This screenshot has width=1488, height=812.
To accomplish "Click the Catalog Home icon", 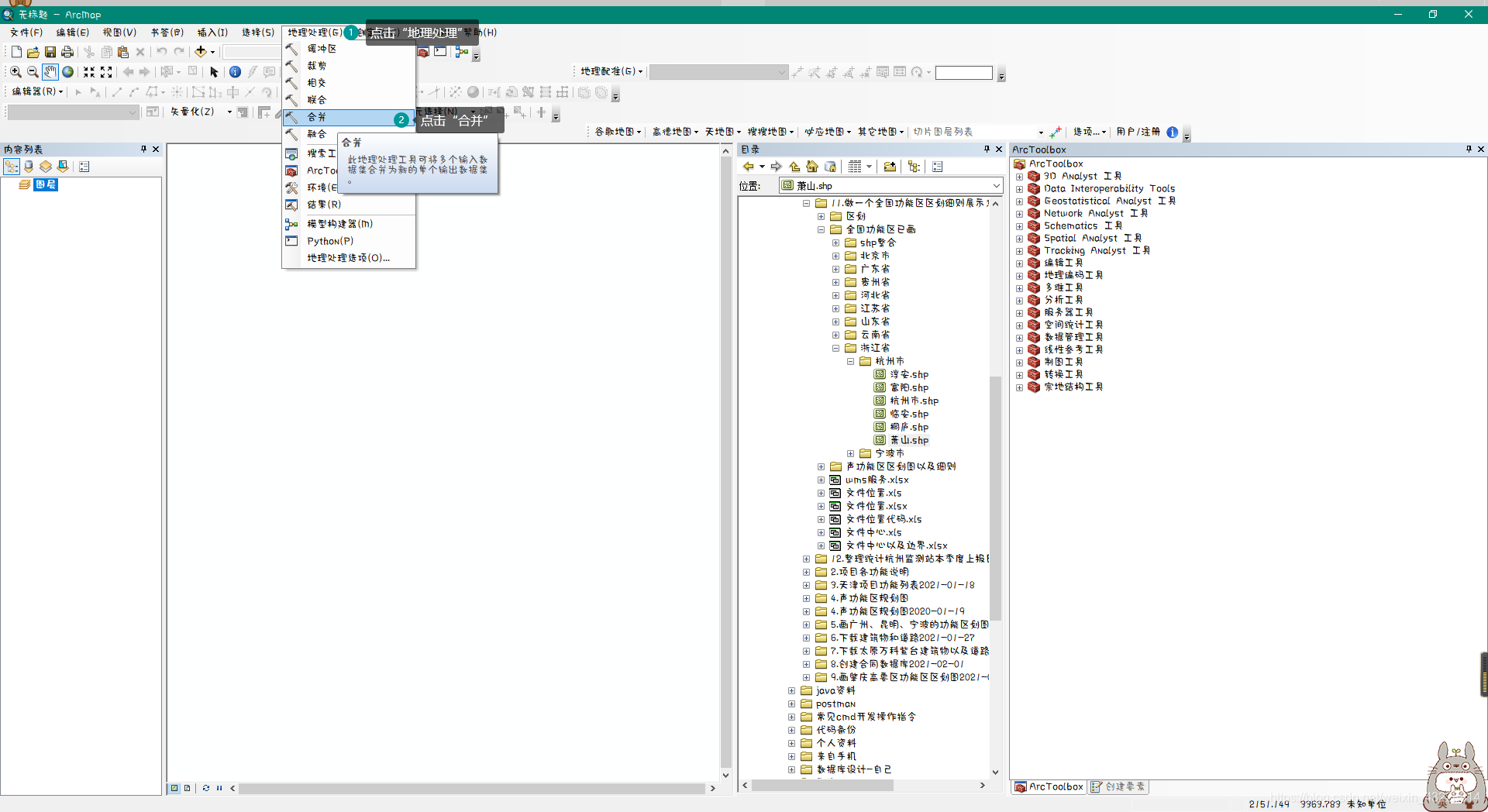I will [x=812, y=167].
